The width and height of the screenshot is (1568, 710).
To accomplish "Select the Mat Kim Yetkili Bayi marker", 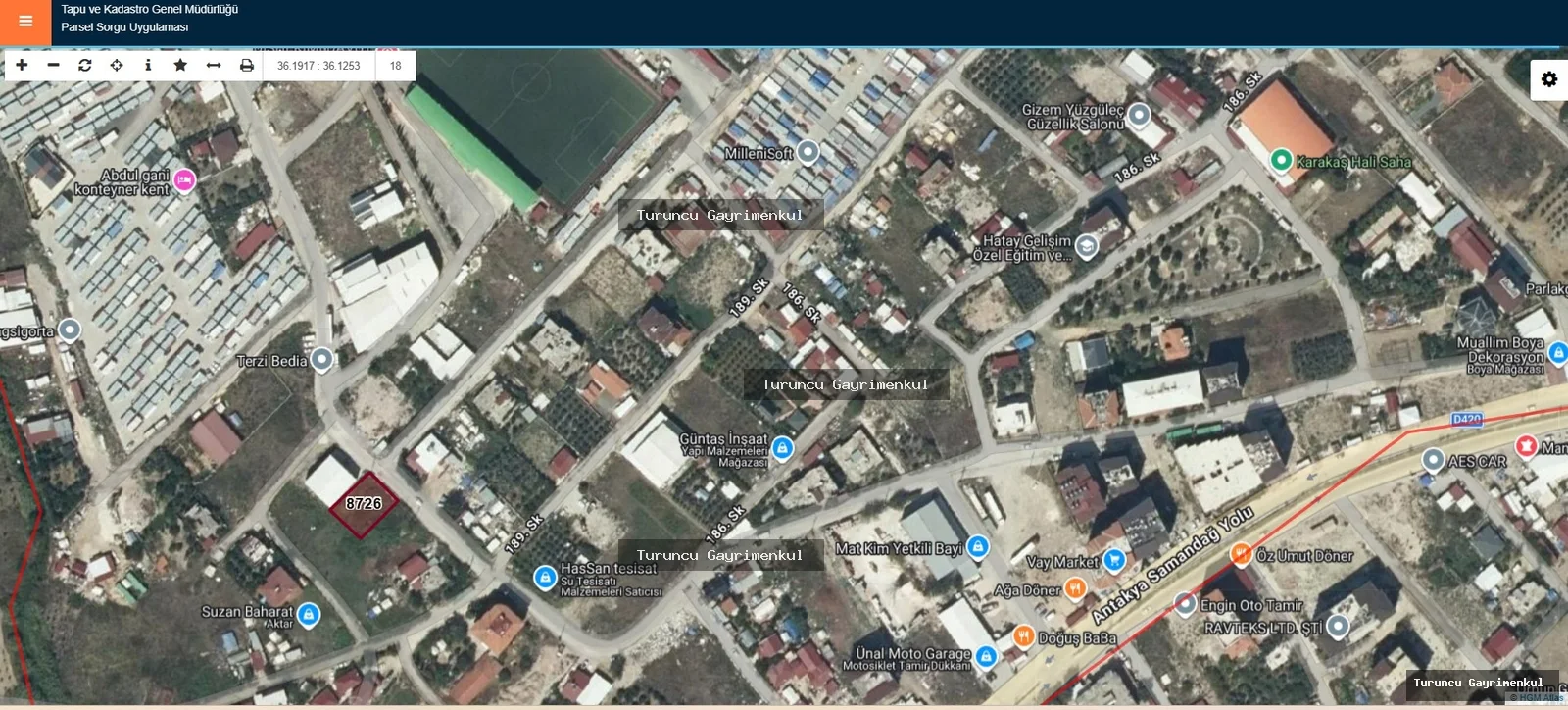I will click(977, 547).
